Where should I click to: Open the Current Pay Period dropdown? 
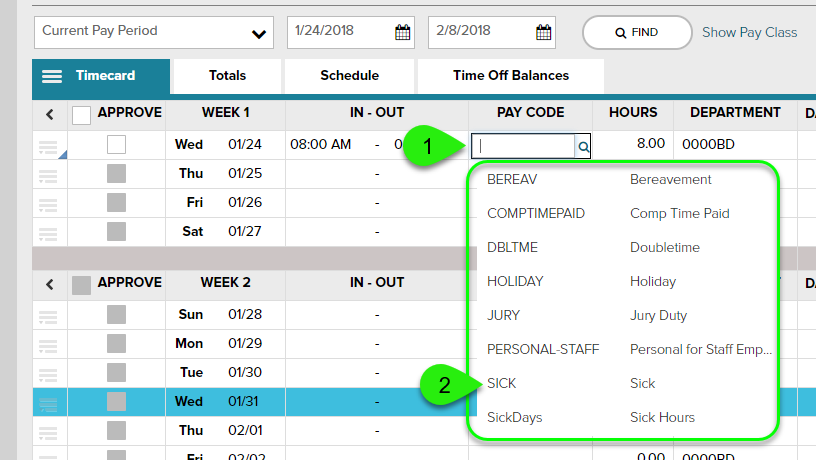pos(154,32)
